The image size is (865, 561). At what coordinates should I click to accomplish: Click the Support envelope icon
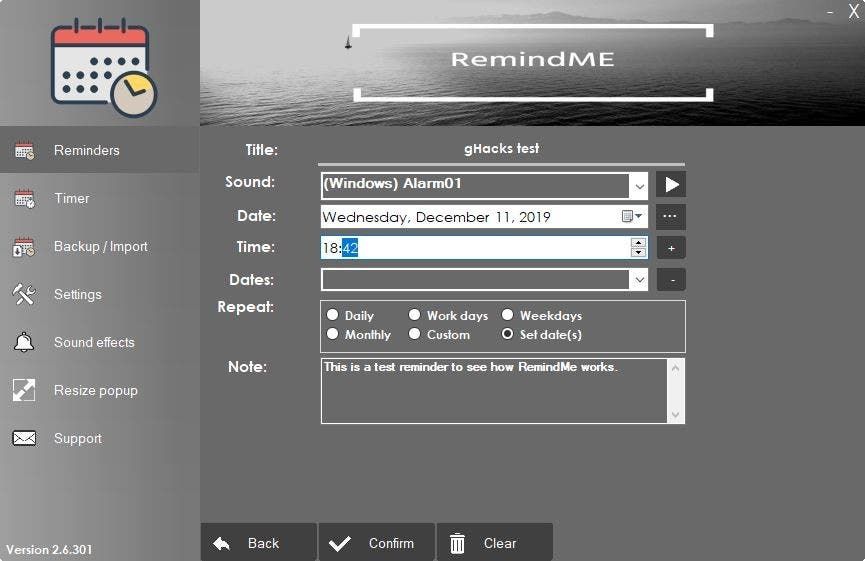(24, 439)
